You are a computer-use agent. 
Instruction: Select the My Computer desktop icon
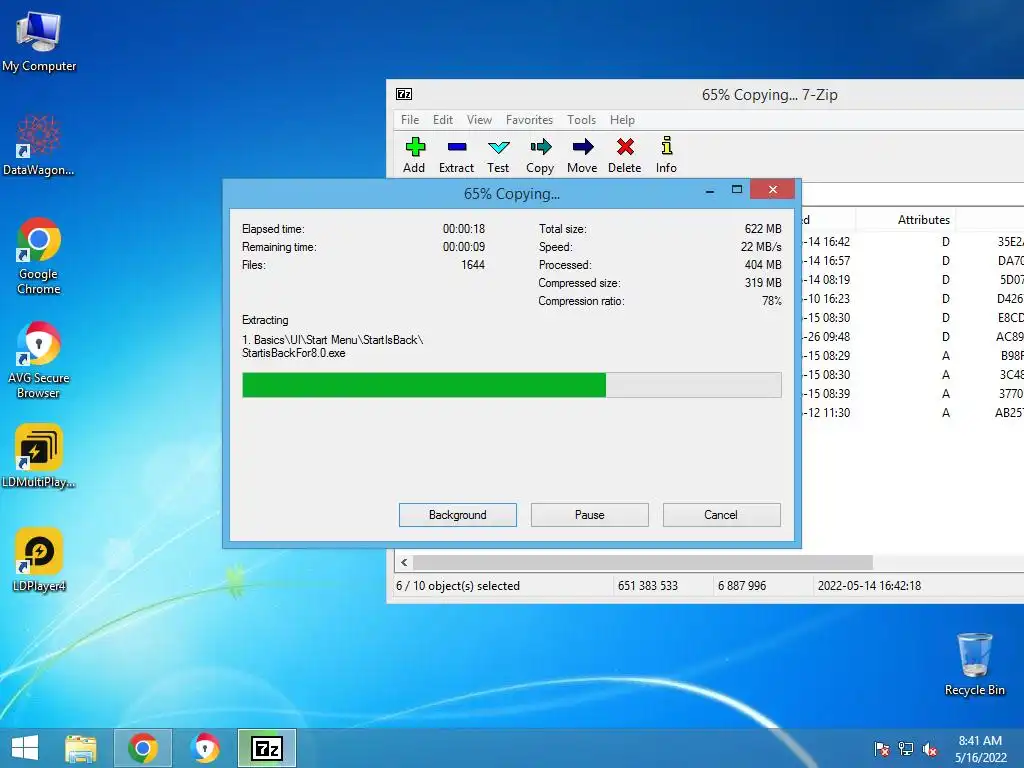[x=39, y=40]
